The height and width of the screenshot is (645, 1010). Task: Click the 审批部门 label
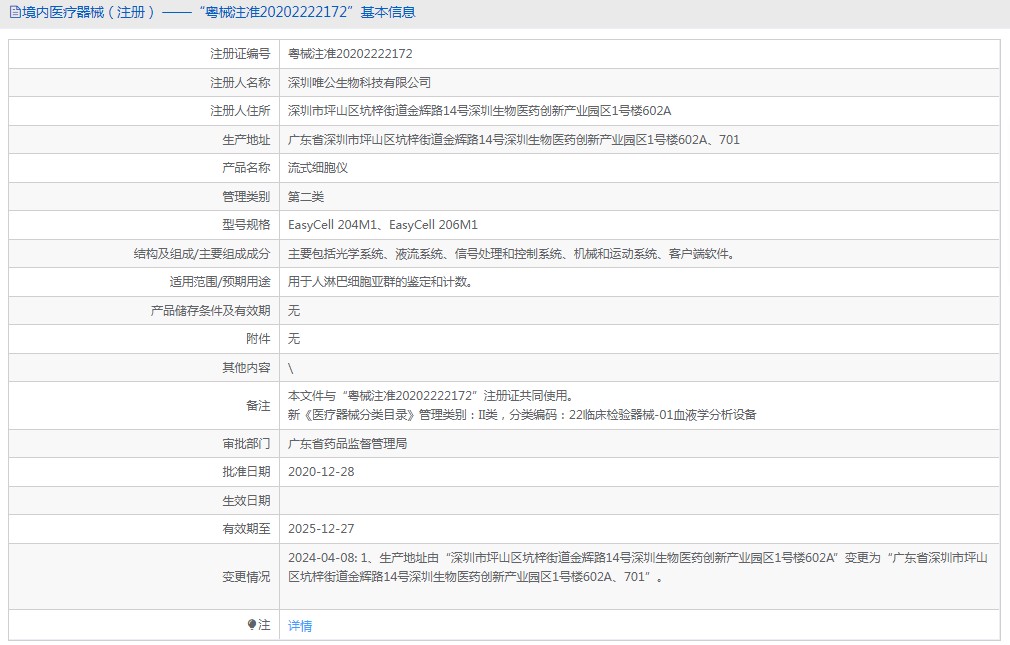(x=246, y=443)
